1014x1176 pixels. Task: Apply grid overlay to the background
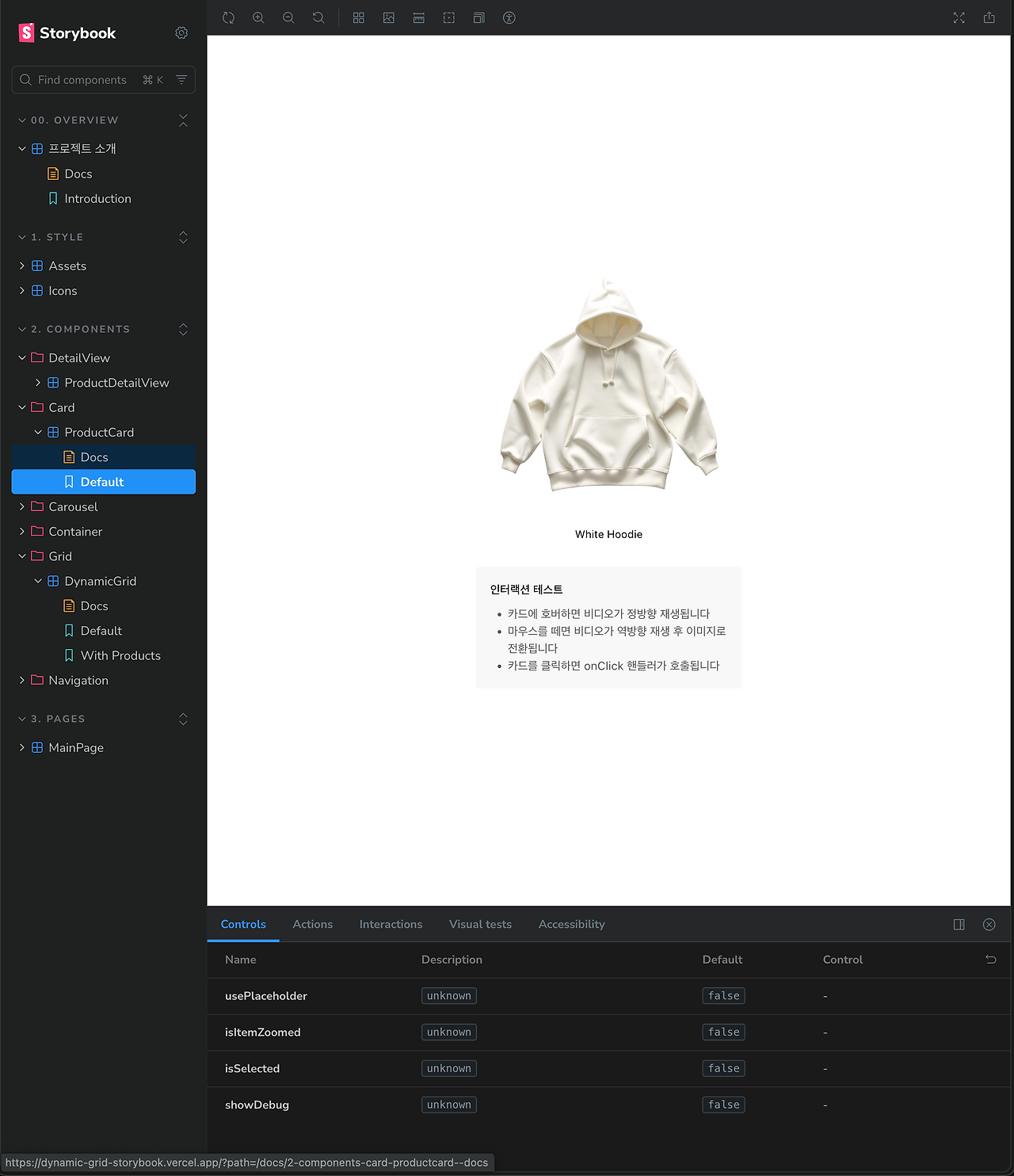tap(358, 17)
